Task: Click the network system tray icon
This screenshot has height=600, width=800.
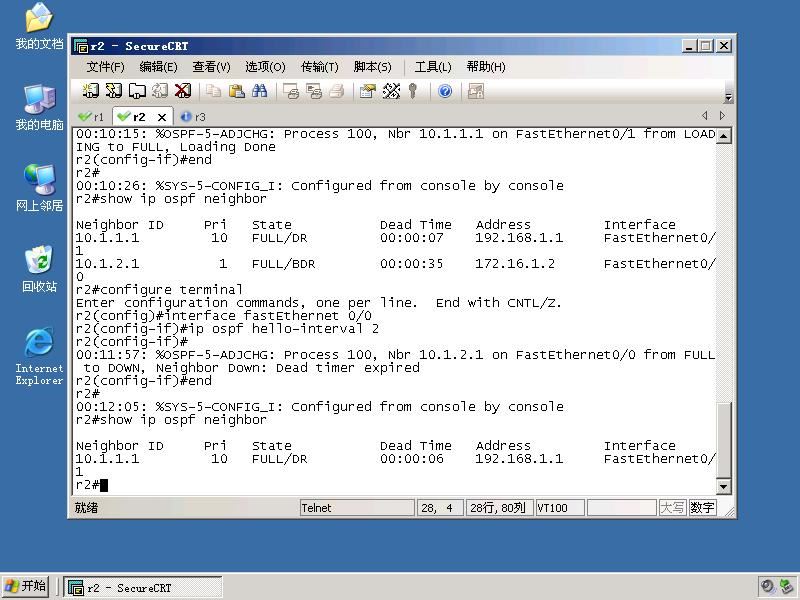Action: pyautogui.click(x=786, y=587)
